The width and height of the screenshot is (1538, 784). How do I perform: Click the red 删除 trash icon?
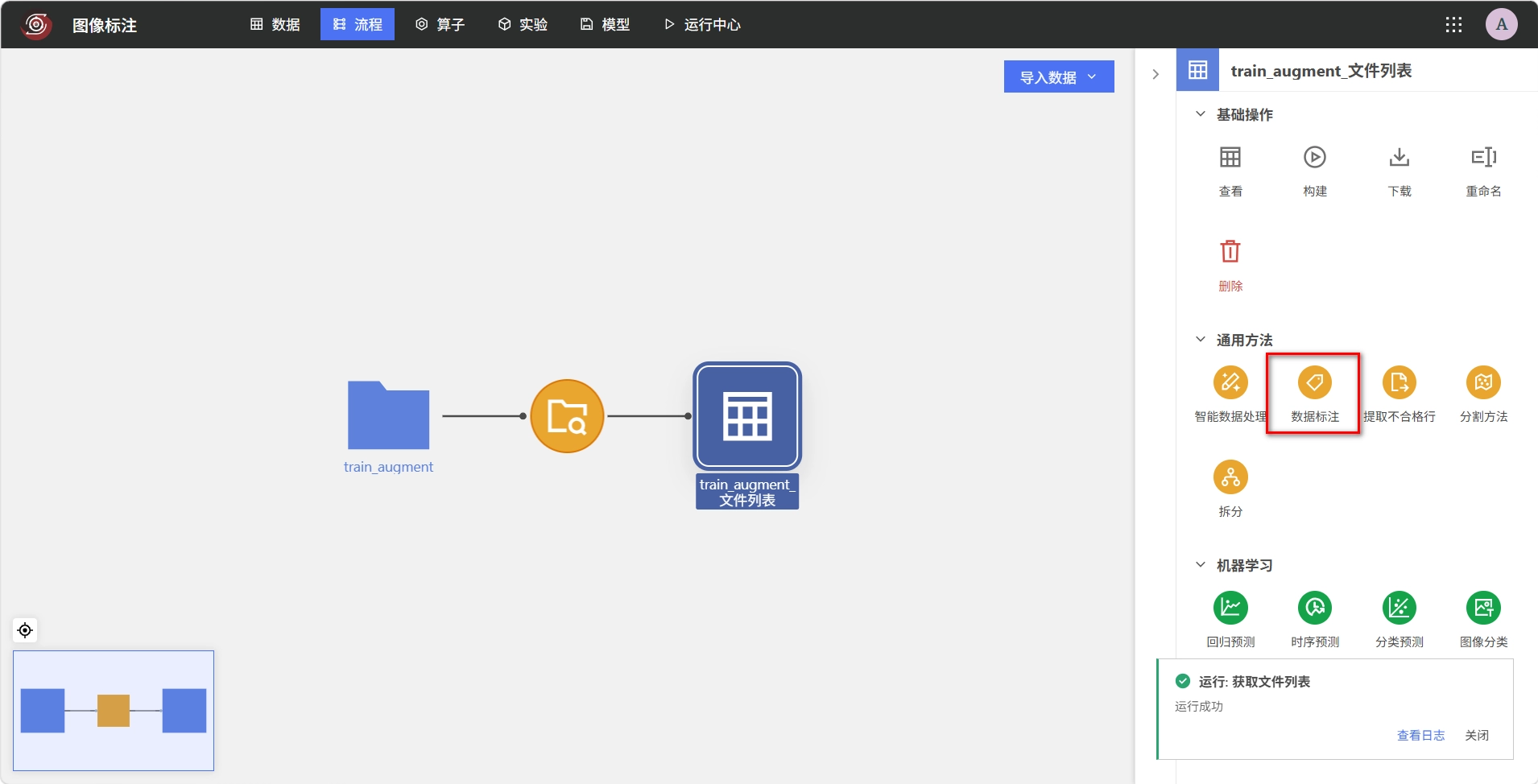pyautogui.click(x=1230, y=251)
